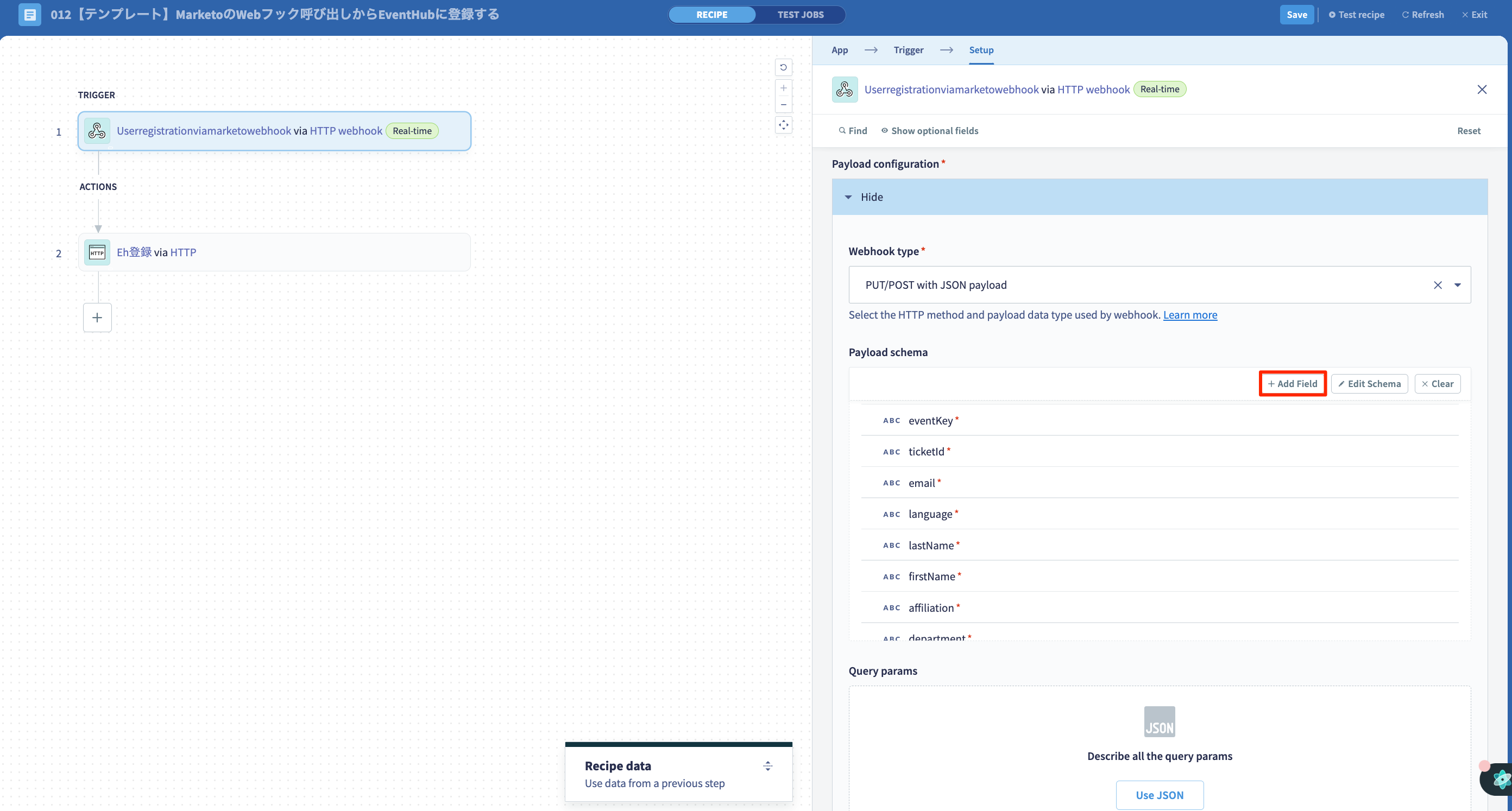Click the ABC type icon beside language
This screenshot has width=1512, height=811.
tap(892, 515)
